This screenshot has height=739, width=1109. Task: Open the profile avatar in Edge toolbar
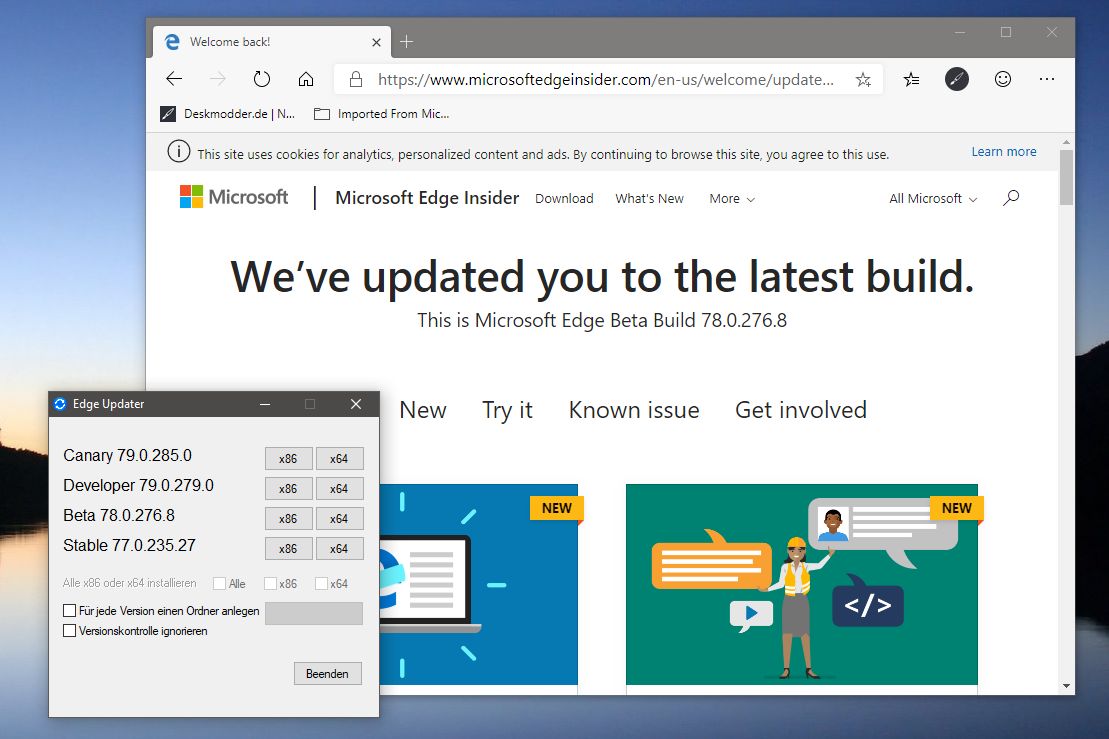pos(956,79)
